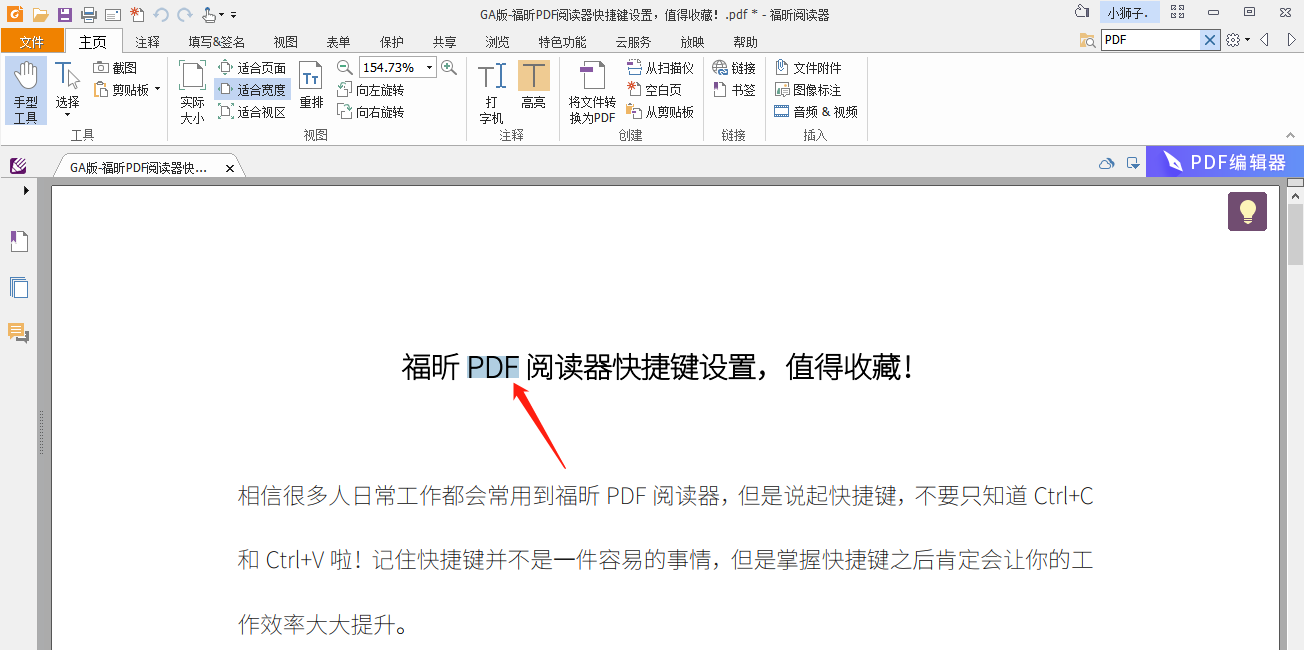Open the Features (特色功能) tab
The width and height of the screenshot is (1304, 650).
click(562, 42)
